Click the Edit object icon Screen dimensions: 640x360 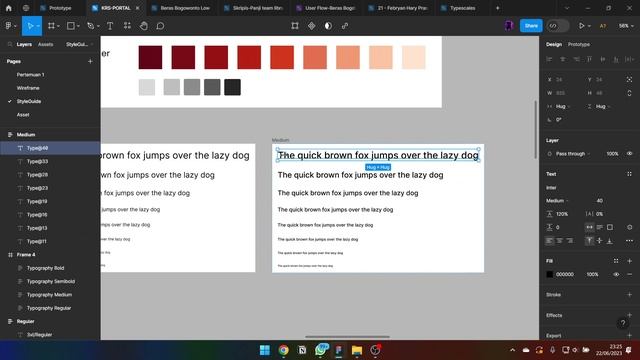click(295, 26)
